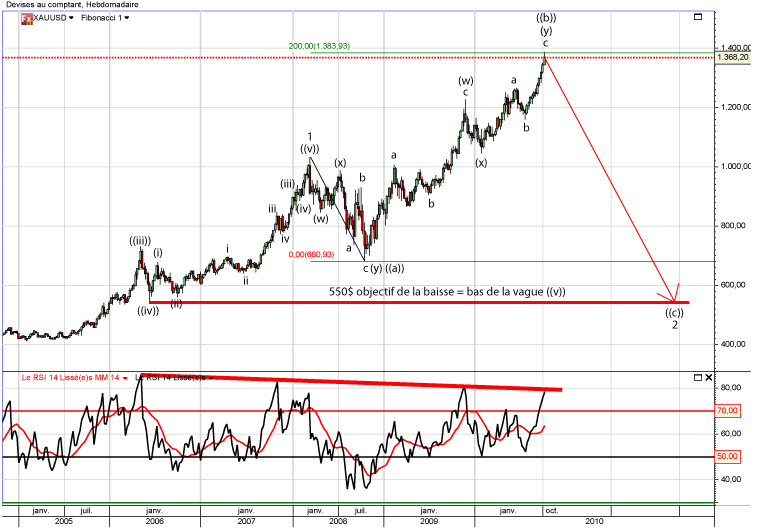Select the 550$ objectif de la baisse annotation

click(447, 292)
